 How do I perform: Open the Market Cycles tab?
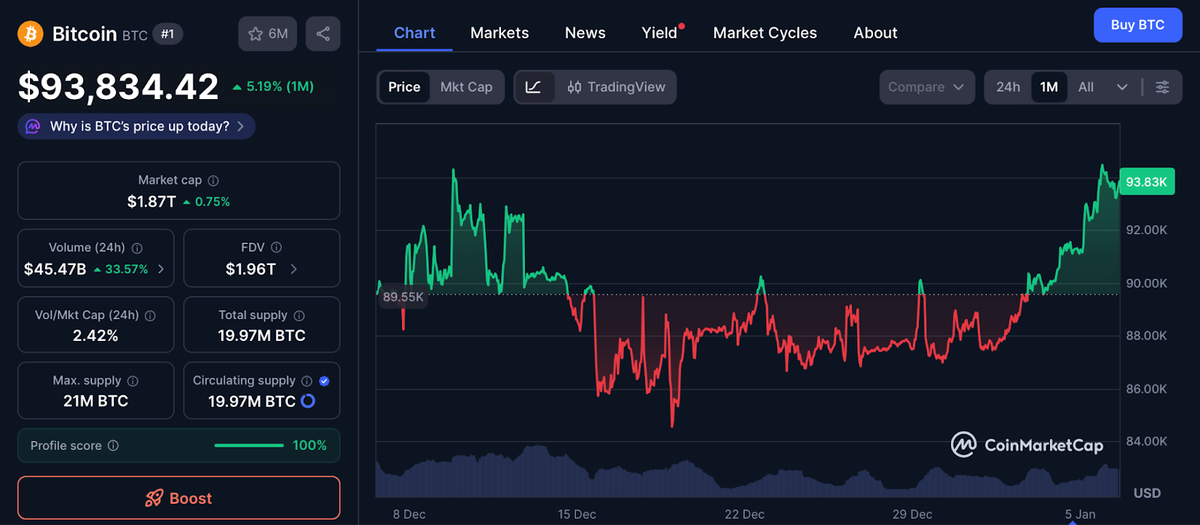pos(765,33)
